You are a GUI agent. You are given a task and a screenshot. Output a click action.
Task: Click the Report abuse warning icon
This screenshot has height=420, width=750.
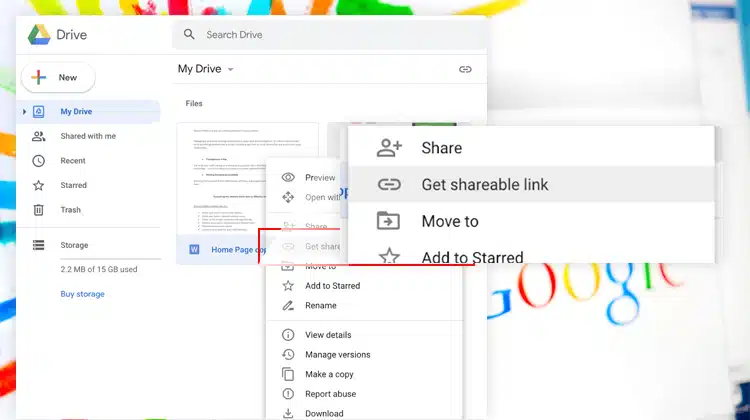click(288, 394)
